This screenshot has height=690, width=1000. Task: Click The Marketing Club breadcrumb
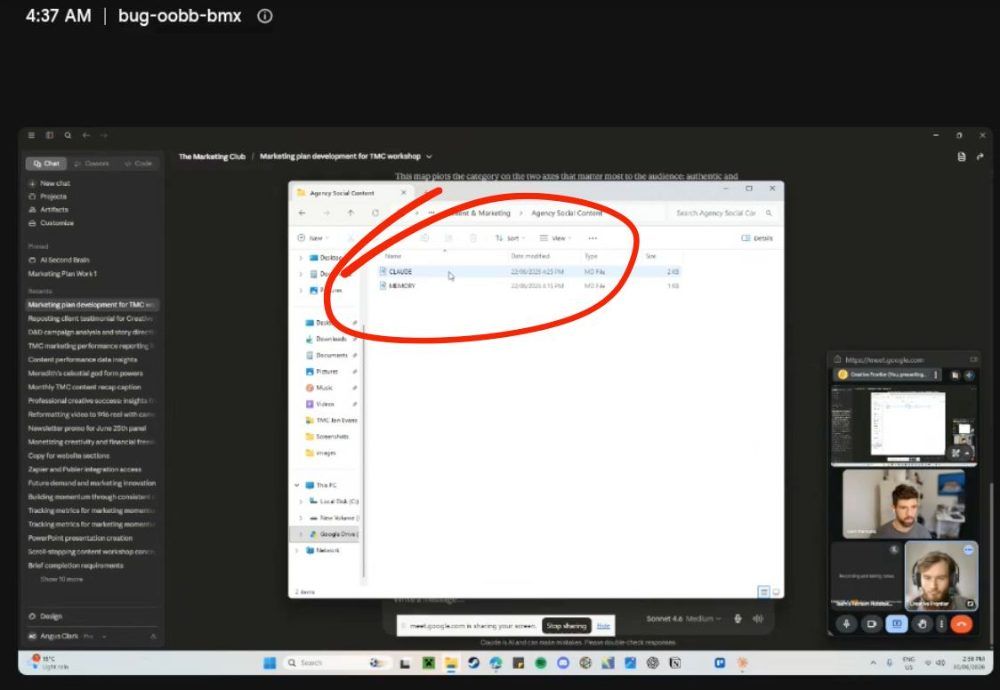tap(212, 156)
